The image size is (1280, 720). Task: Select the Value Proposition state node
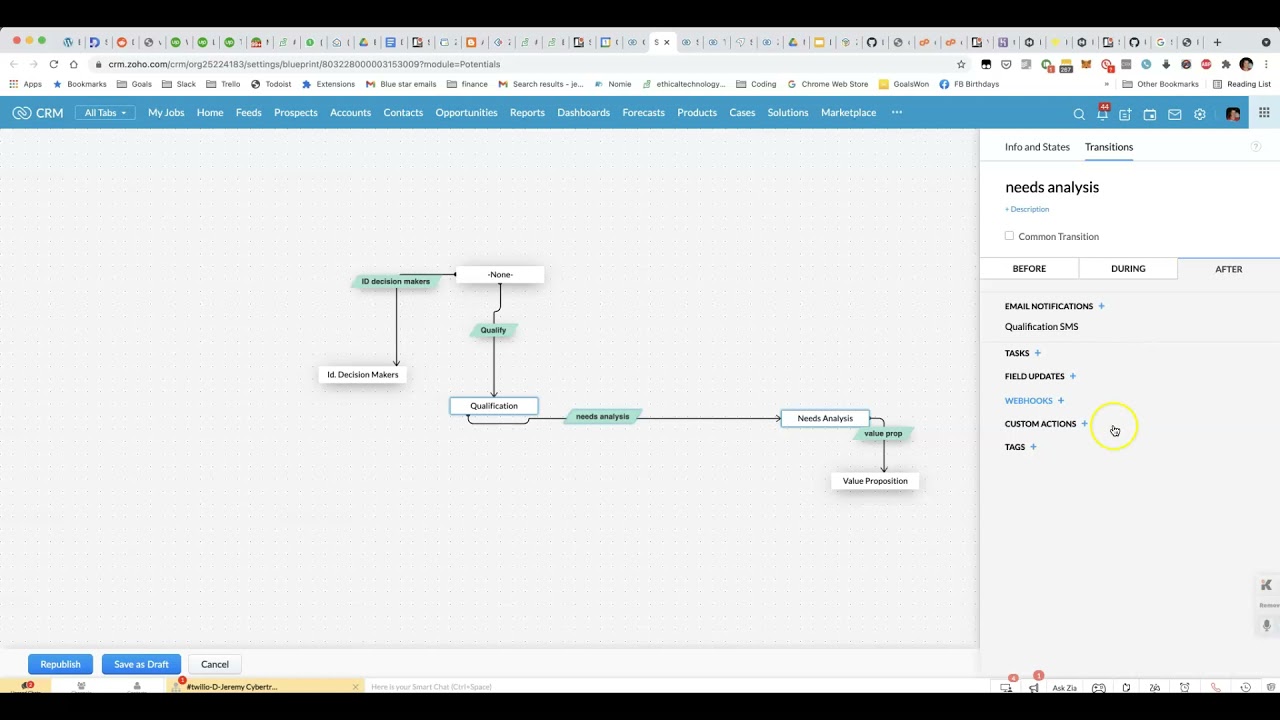tap(875, 481)
